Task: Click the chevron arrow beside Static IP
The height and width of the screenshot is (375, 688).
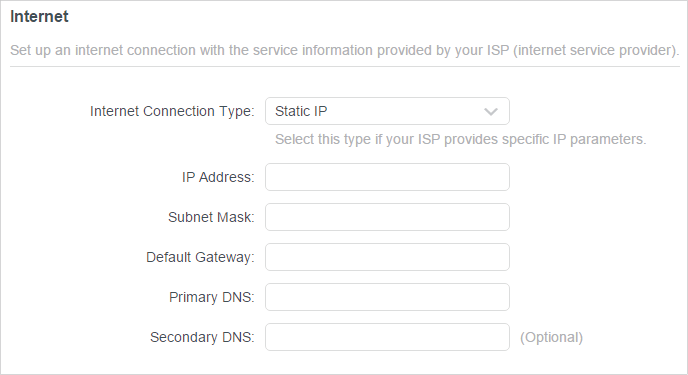Action: 491,112
